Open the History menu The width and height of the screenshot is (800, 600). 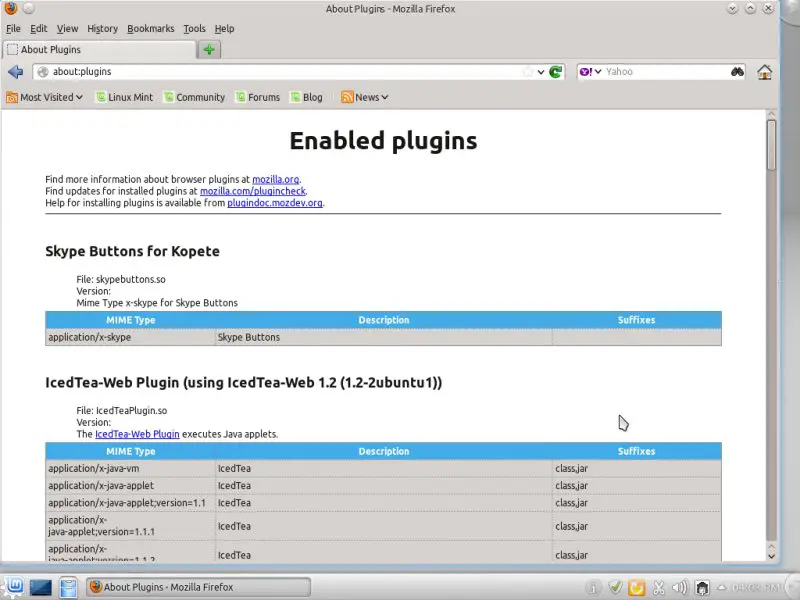pos(103,29)
